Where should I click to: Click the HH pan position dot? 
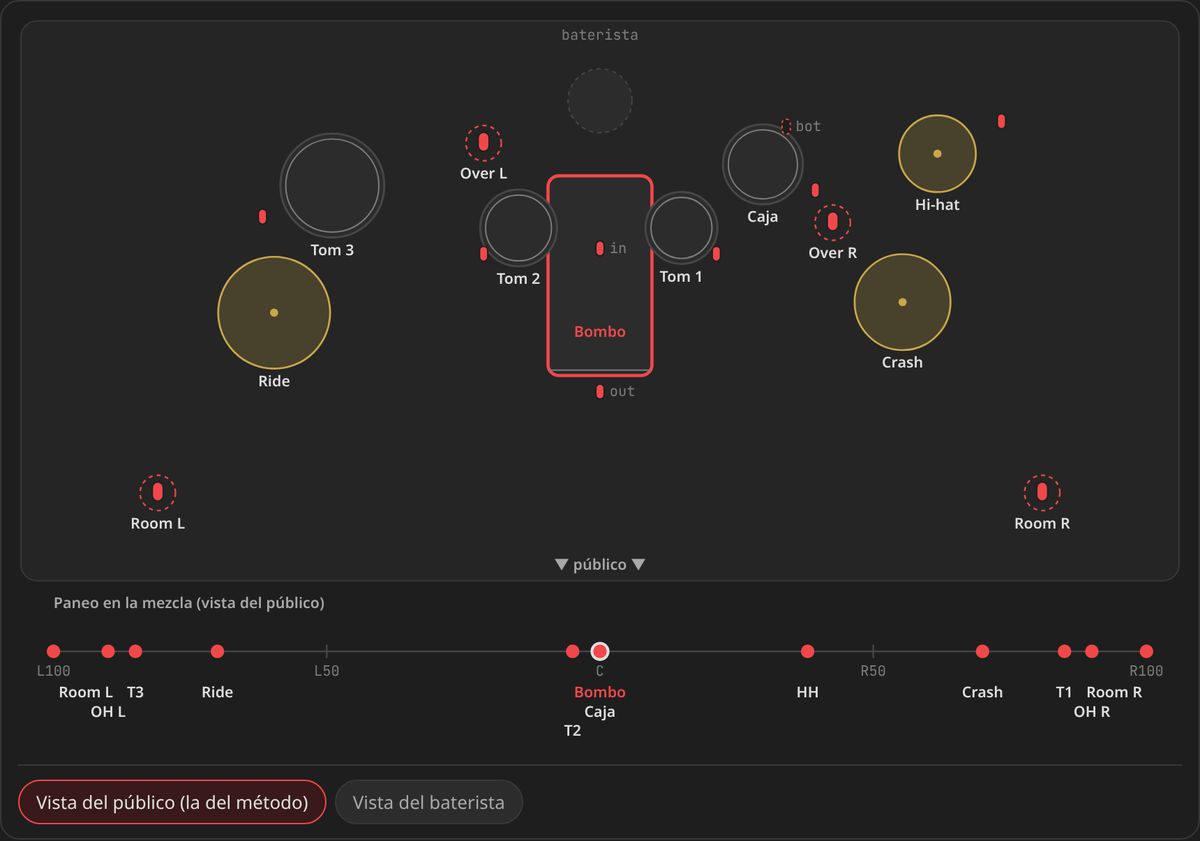pos(808,651)
